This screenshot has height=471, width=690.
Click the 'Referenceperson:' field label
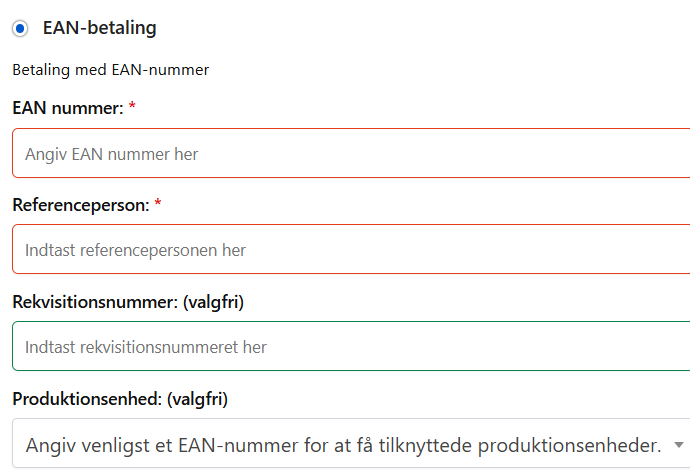click(80, 205)
